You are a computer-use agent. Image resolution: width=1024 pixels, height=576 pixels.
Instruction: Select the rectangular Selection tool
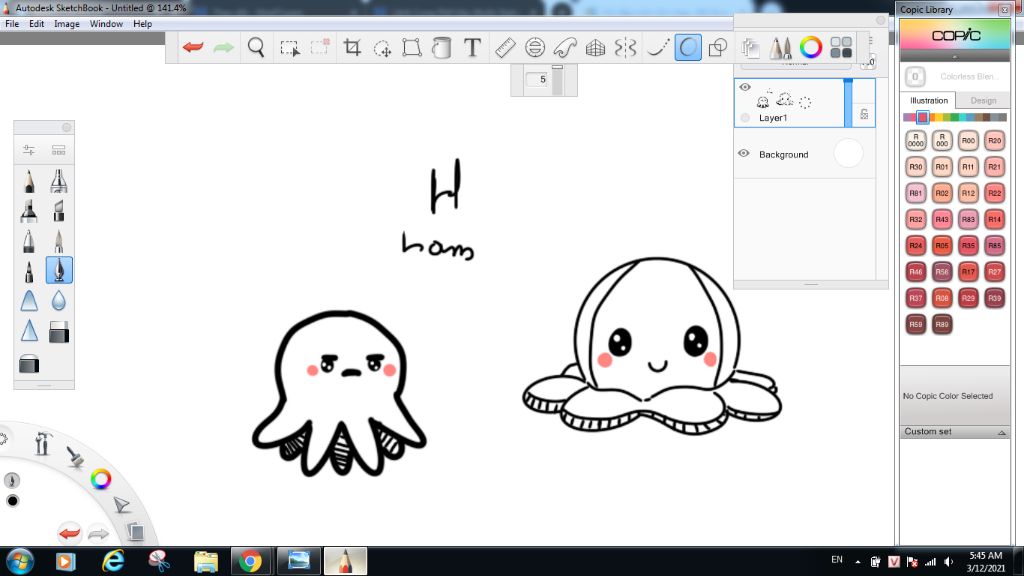(289, 48)
